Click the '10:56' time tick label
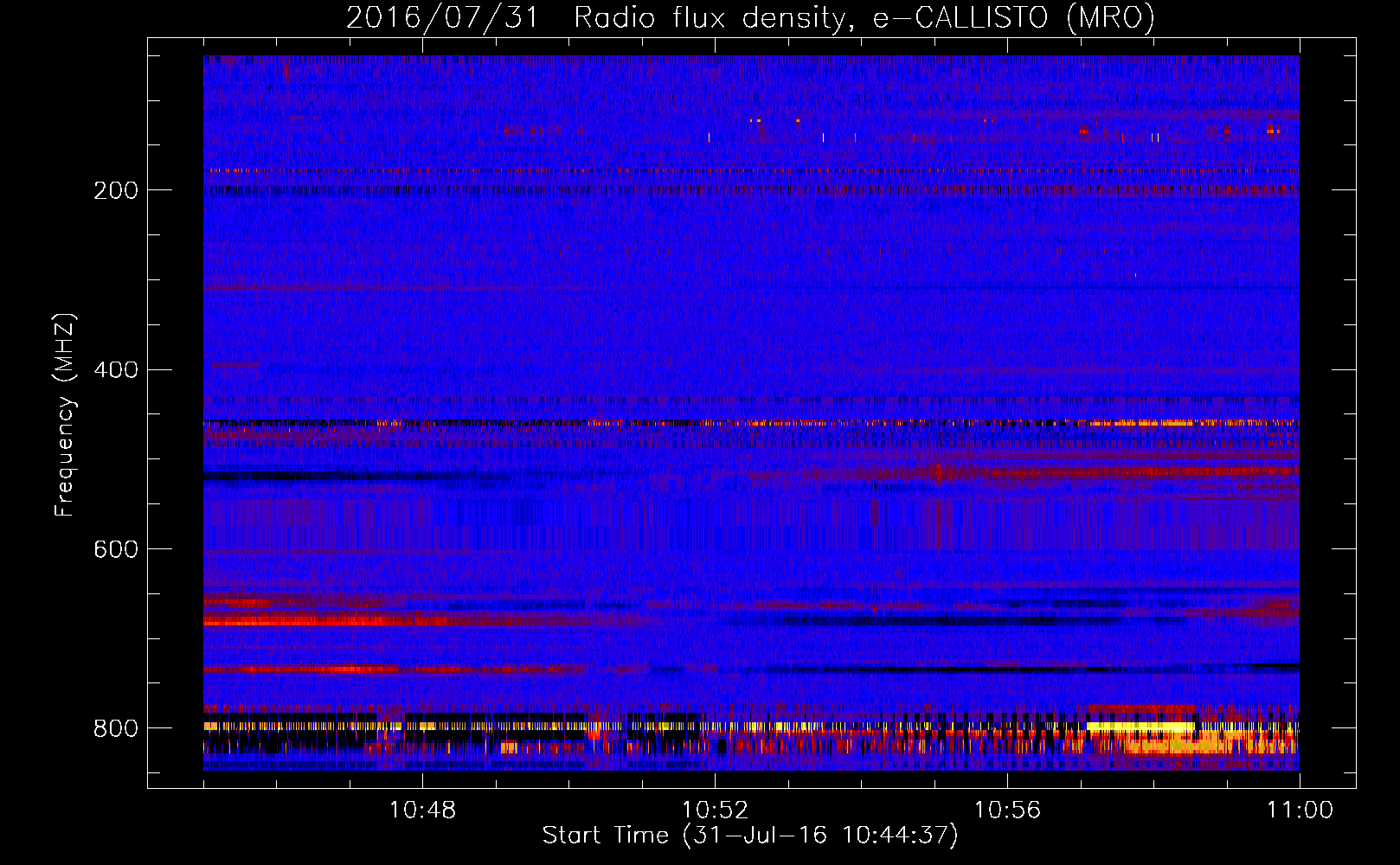1400x865 pixels. click(1007, 811)
